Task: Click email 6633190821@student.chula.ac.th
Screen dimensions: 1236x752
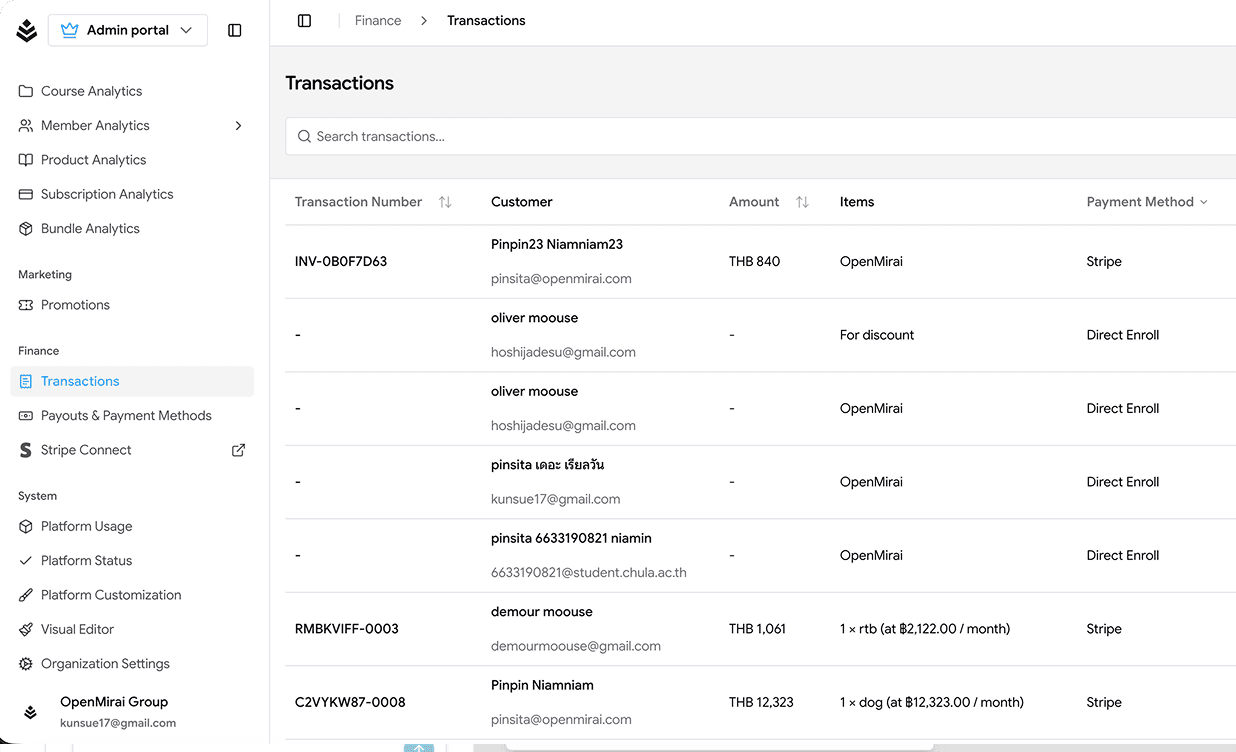Action: pos(589,573)
